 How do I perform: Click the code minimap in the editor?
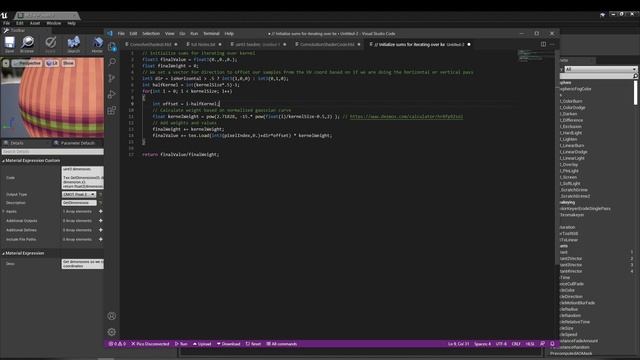(x=536, y=56)
